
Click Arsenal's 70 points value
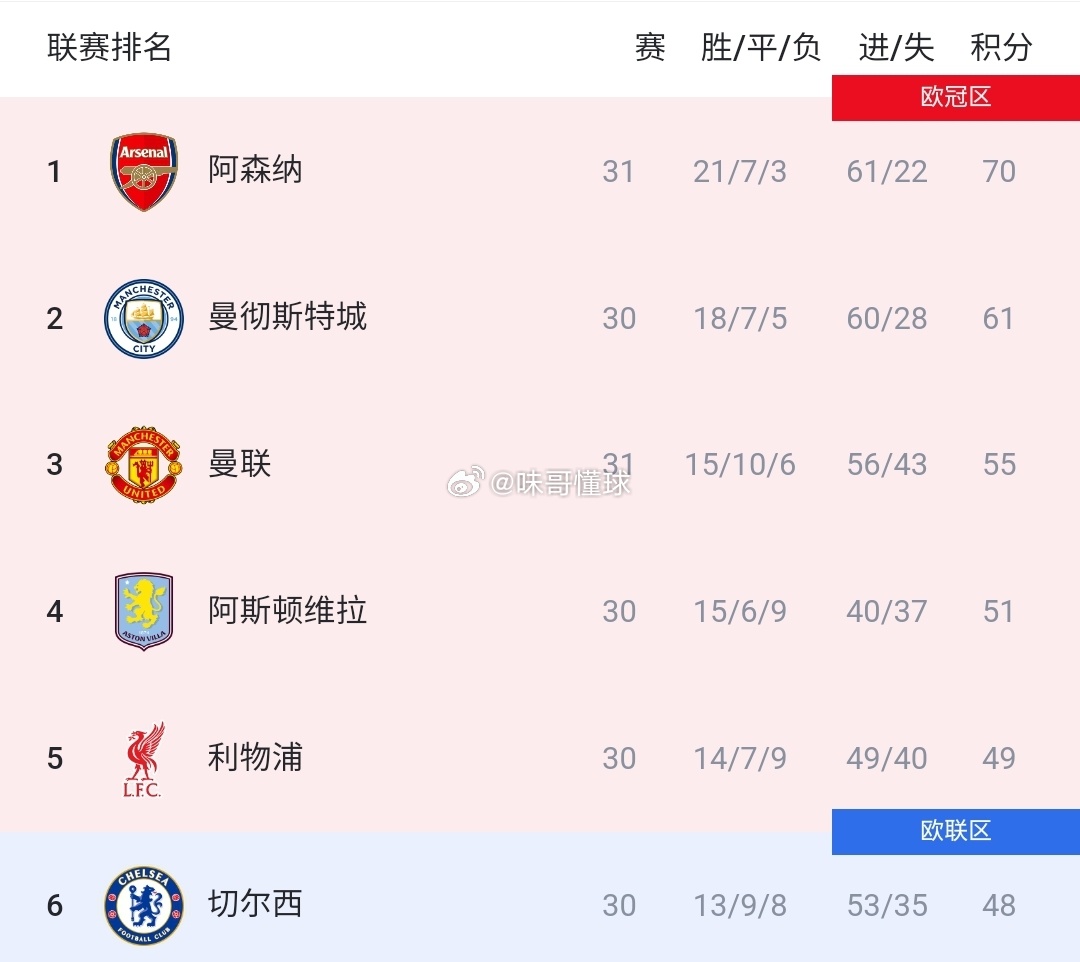999,171
